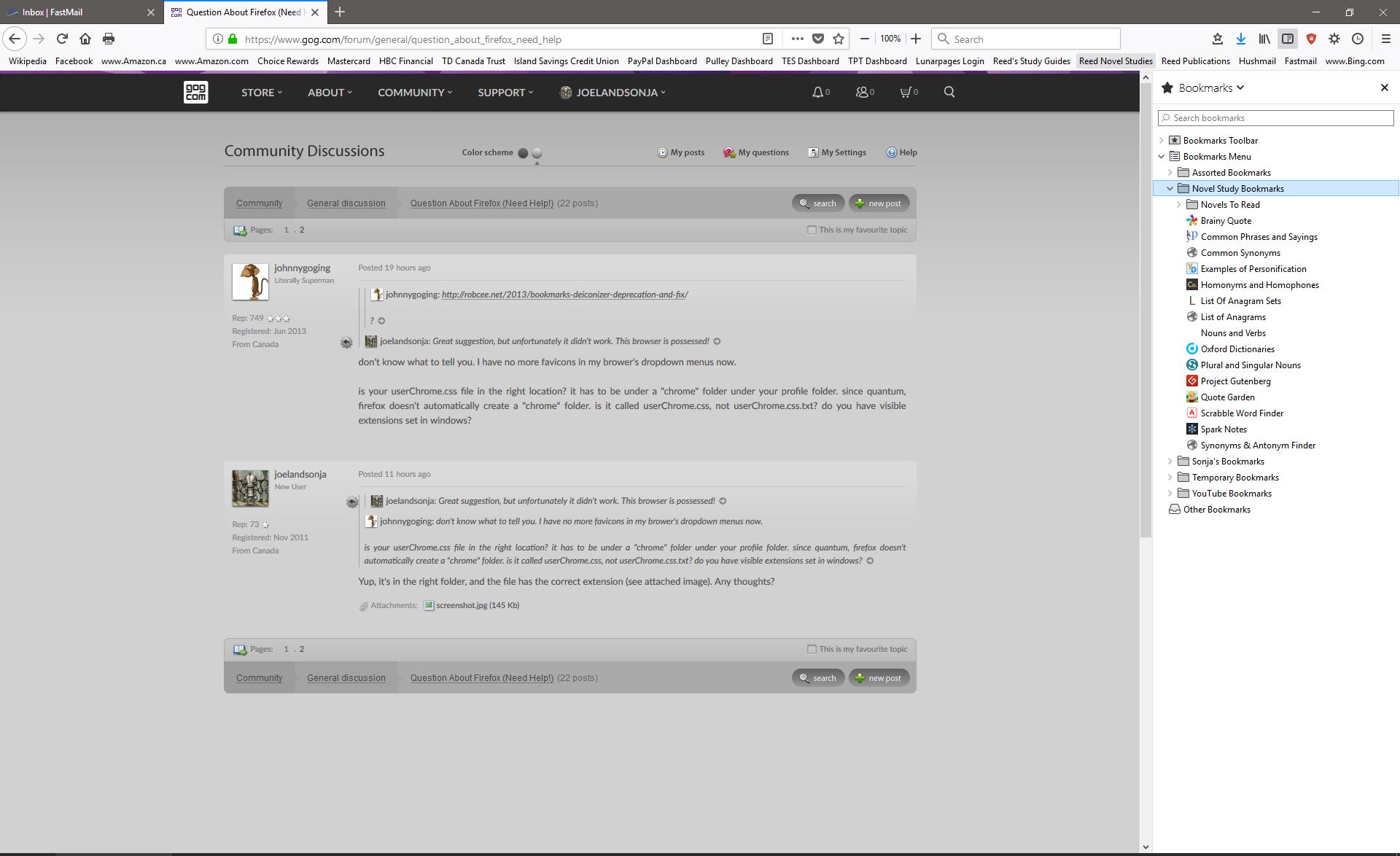Zoom in with the plus button
The height and width of the screenshot is (856, 1400).
tap(916, 39)
